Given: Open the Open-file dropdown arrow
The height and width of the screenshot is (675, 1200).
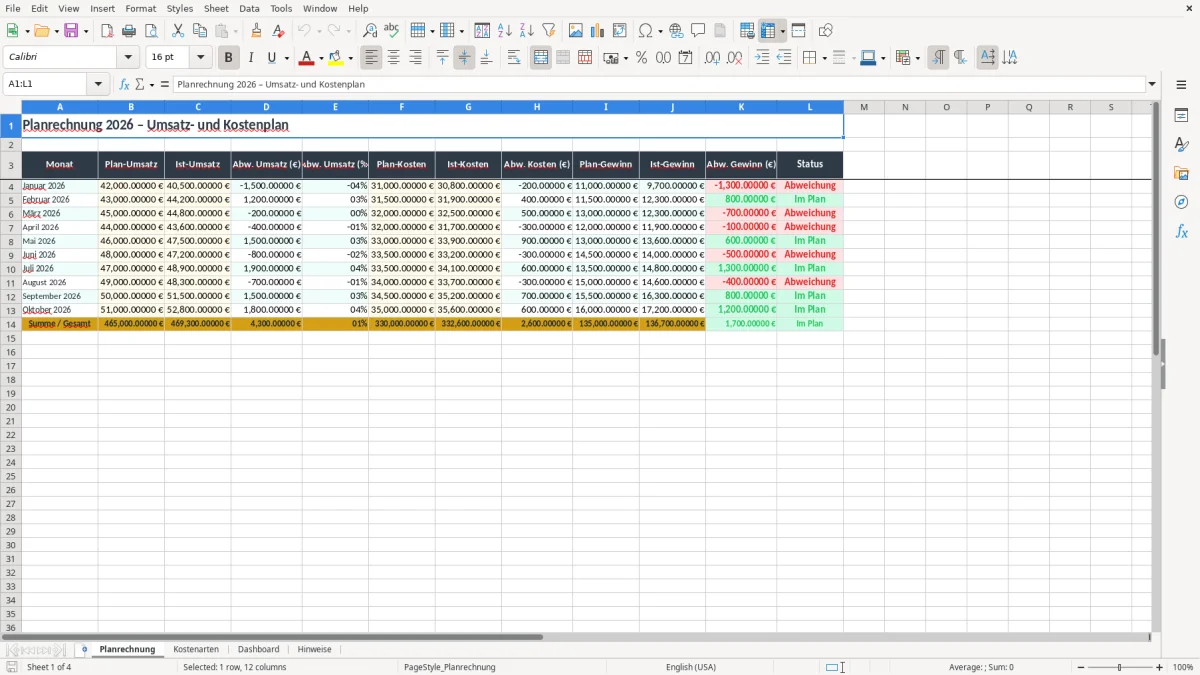Looking at the screenshot, I should pos(55,31).
